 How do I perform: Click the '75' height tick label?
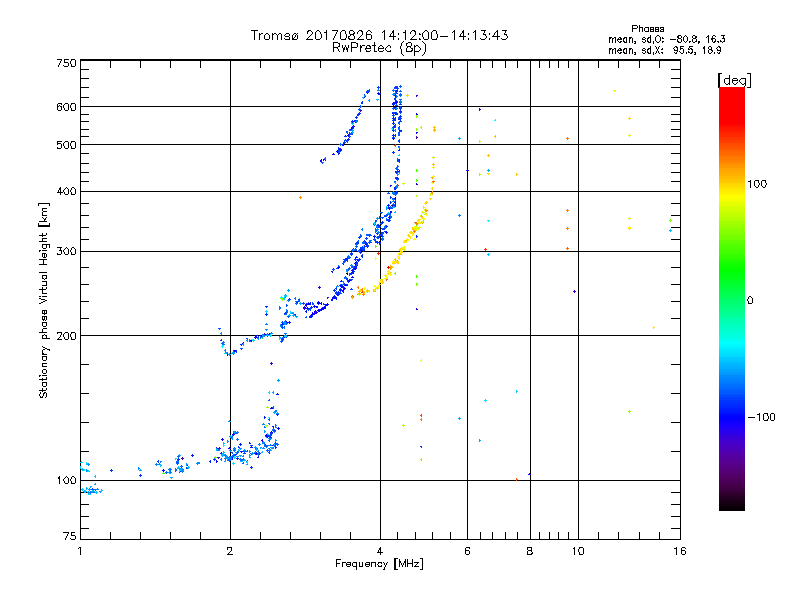coord(70,536)
